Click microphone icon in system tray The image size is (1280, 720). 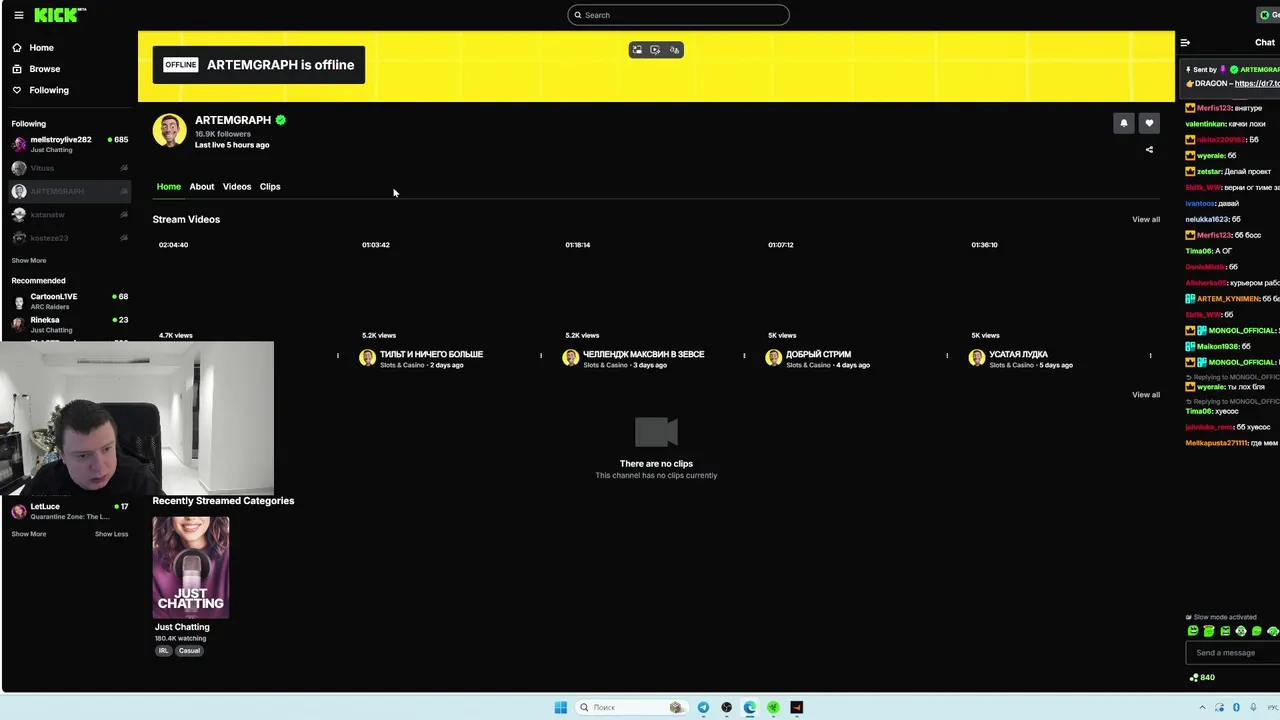tap(1253, 708)
